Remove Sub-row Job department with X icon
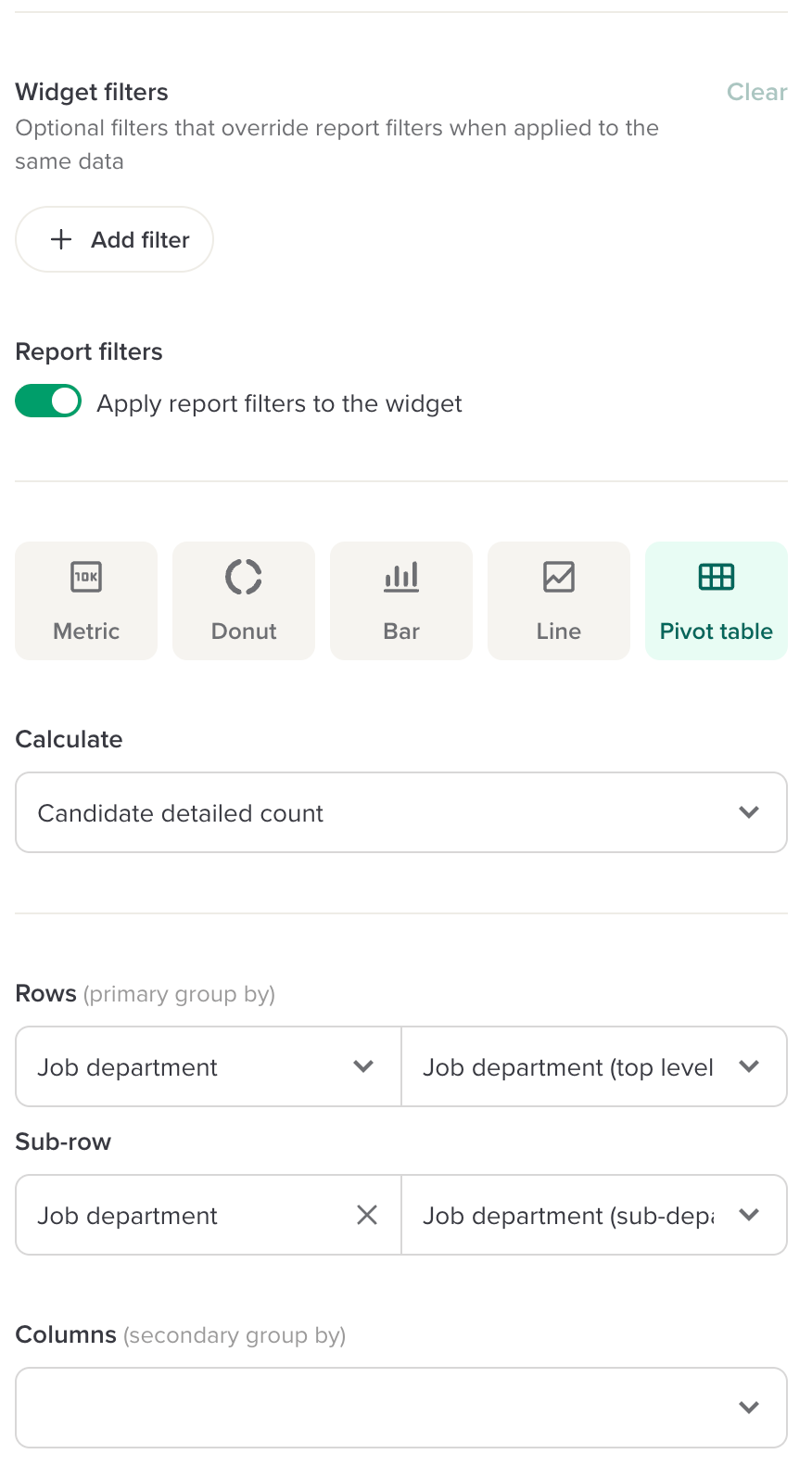Screen dimensions: 812x1467 367,1215
